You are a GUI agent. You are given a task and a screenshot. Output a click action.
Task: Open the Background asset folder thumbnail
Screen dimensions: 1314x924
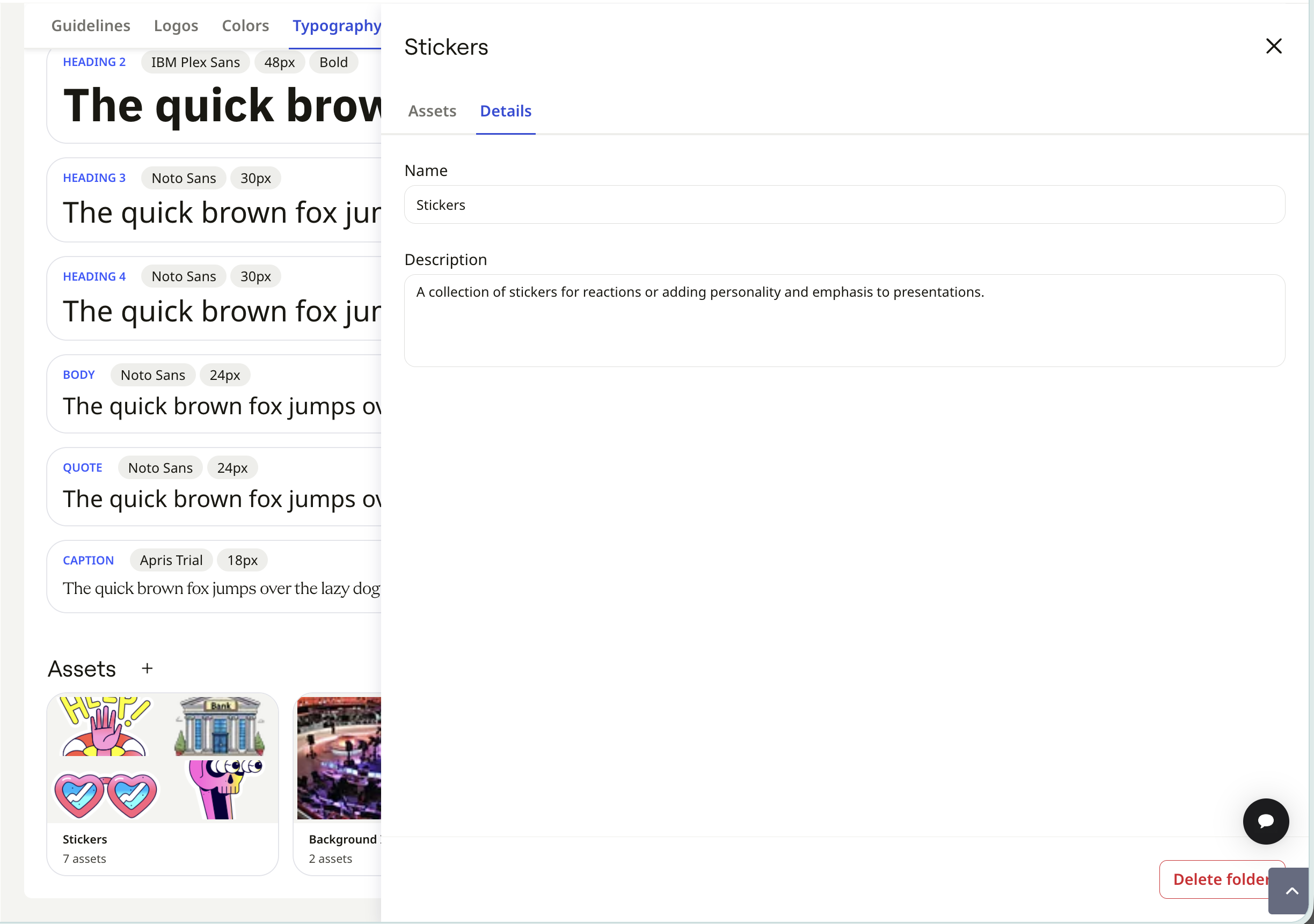coord(339,758)
